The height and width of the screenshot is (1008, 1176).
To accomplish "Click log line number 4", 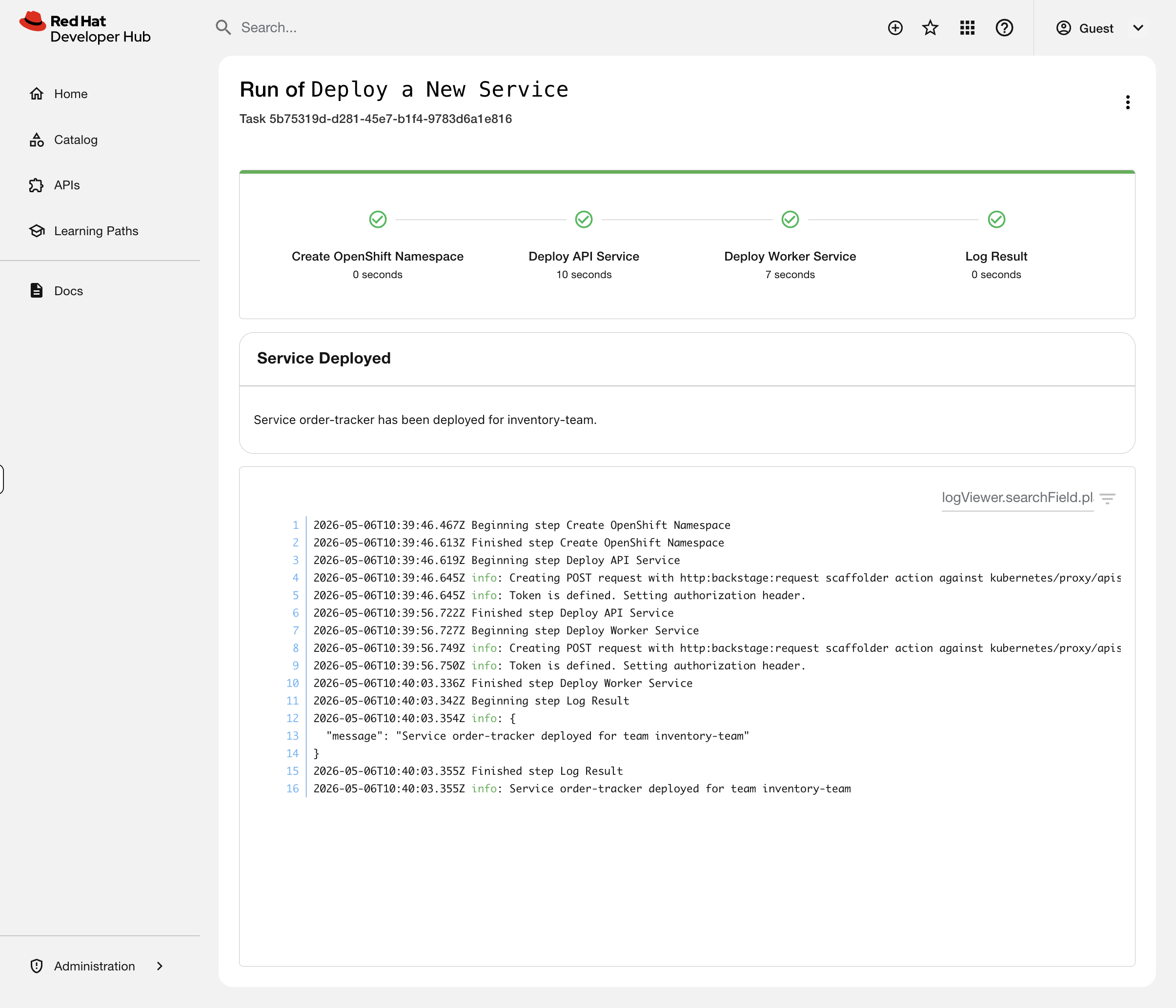I will pyautogui.click(x=295, y=578).
